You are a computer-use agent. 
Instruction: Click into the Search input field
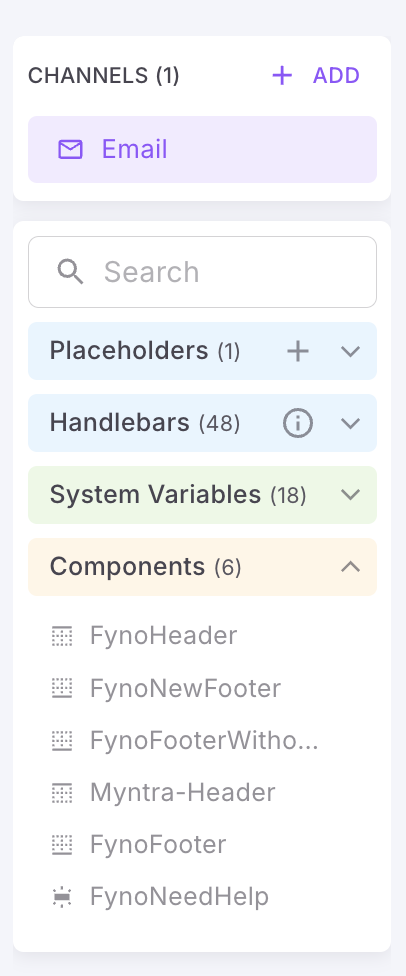[x=202, y=272]
